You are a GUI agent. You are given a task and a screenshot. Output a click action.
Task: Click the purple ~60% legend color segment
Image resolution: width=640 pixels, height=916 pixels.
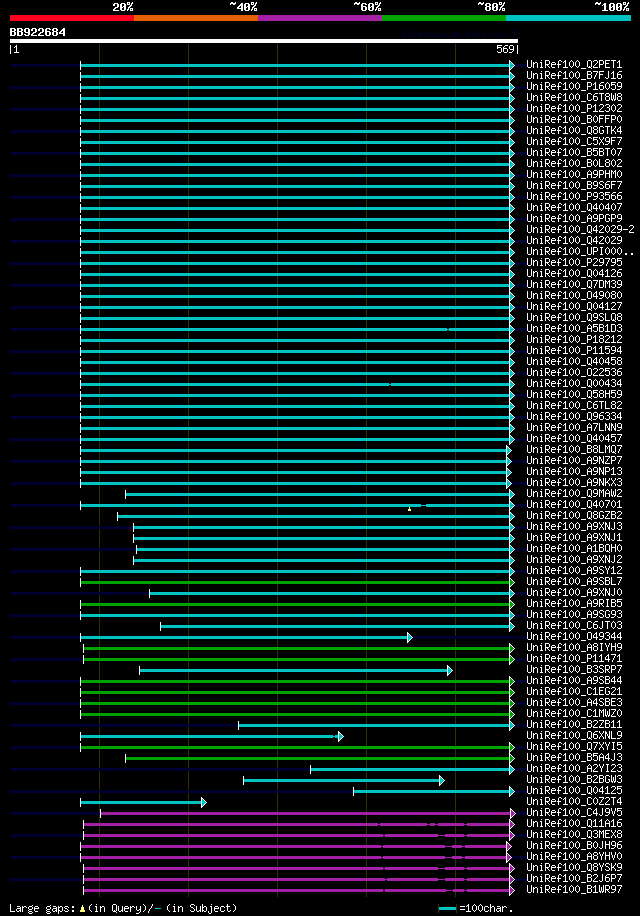pos(320,18)
